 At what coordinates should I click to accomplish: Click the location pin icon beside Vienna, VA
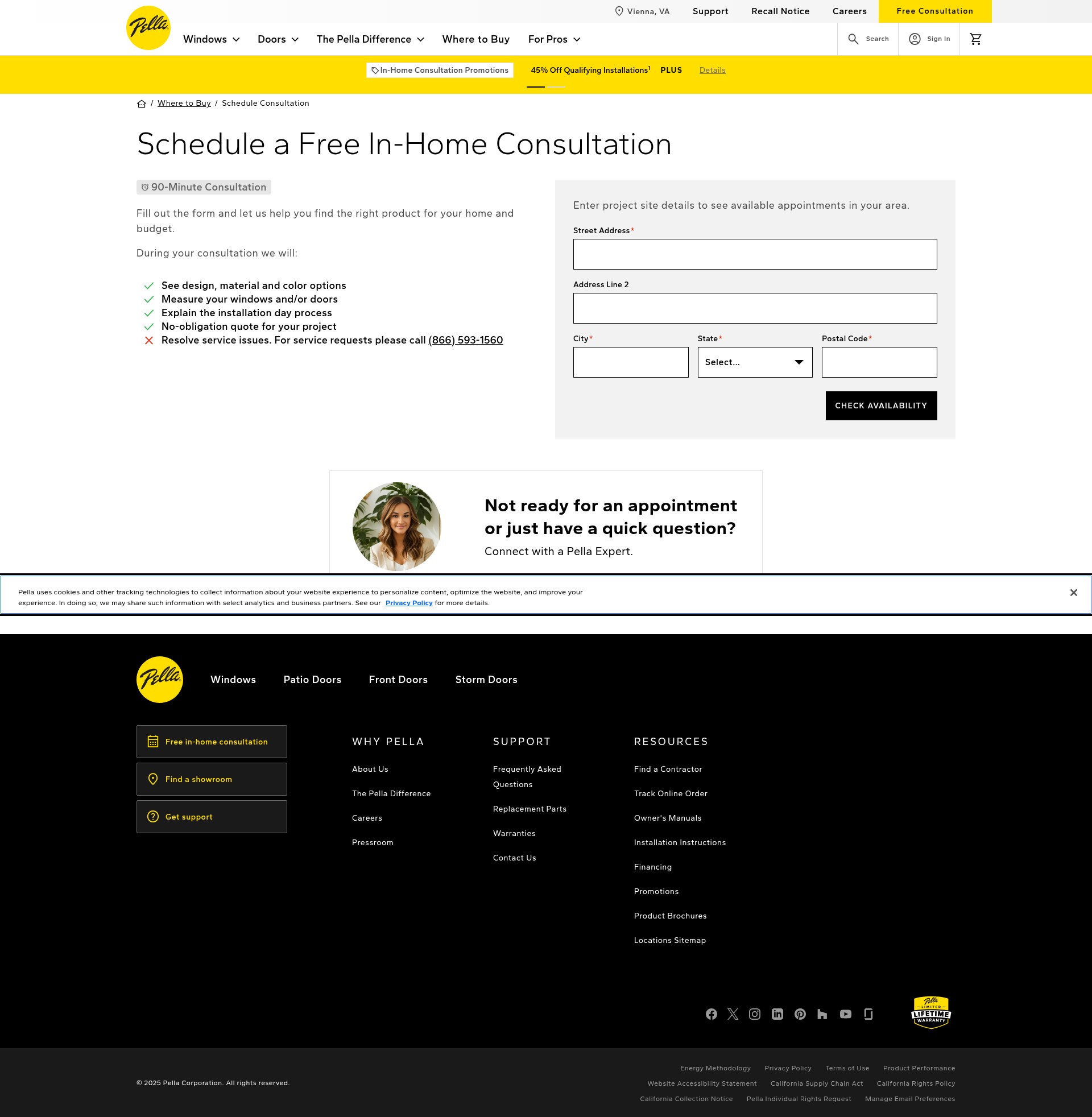619,11
